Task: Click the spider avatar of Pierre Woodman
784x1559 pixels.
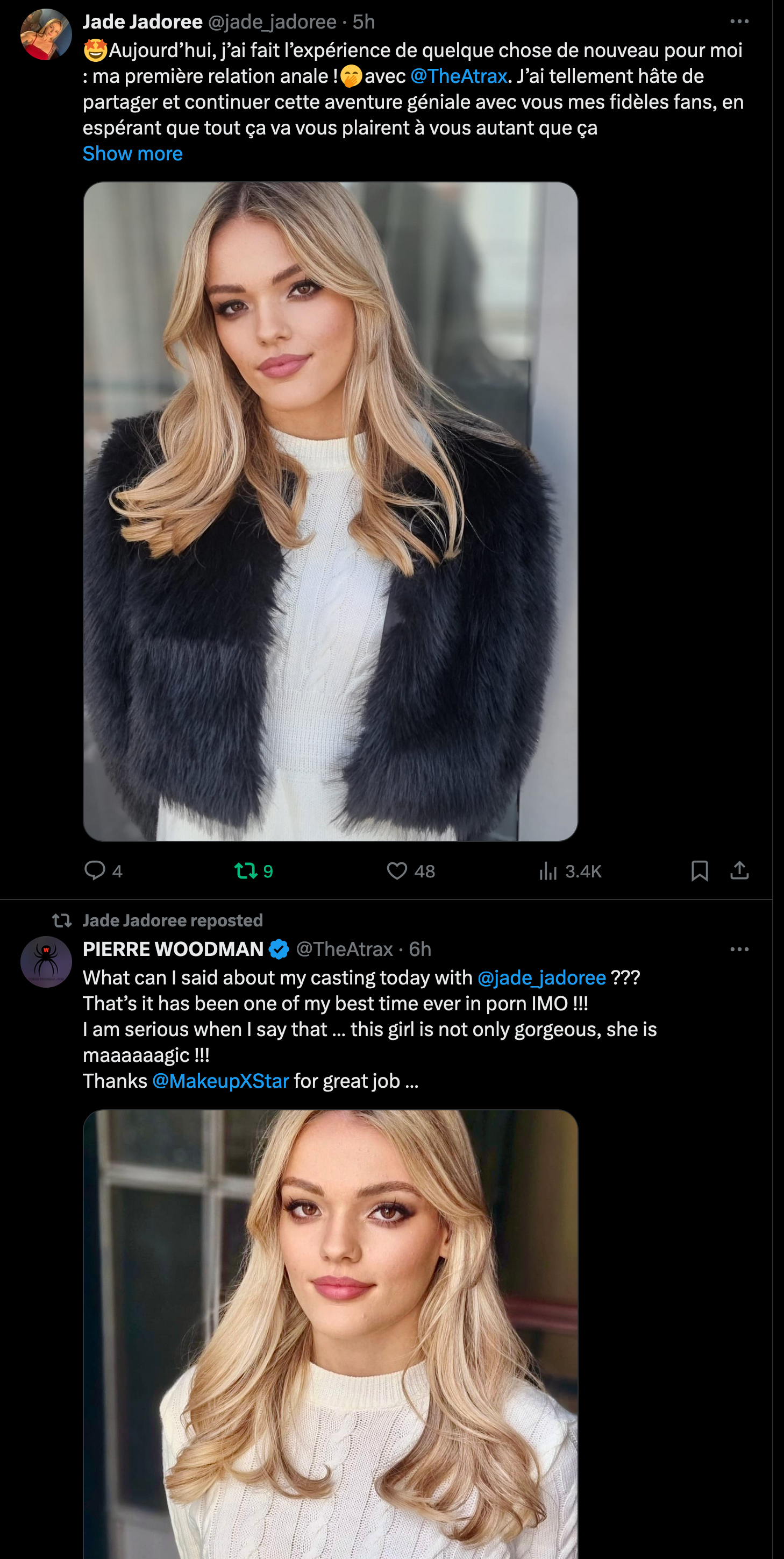Action: 46,962
